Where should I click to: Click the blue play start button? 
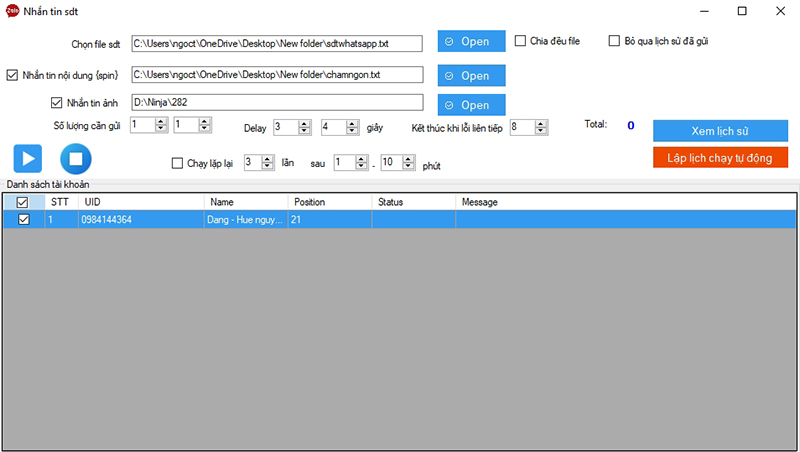coord(28,158)
